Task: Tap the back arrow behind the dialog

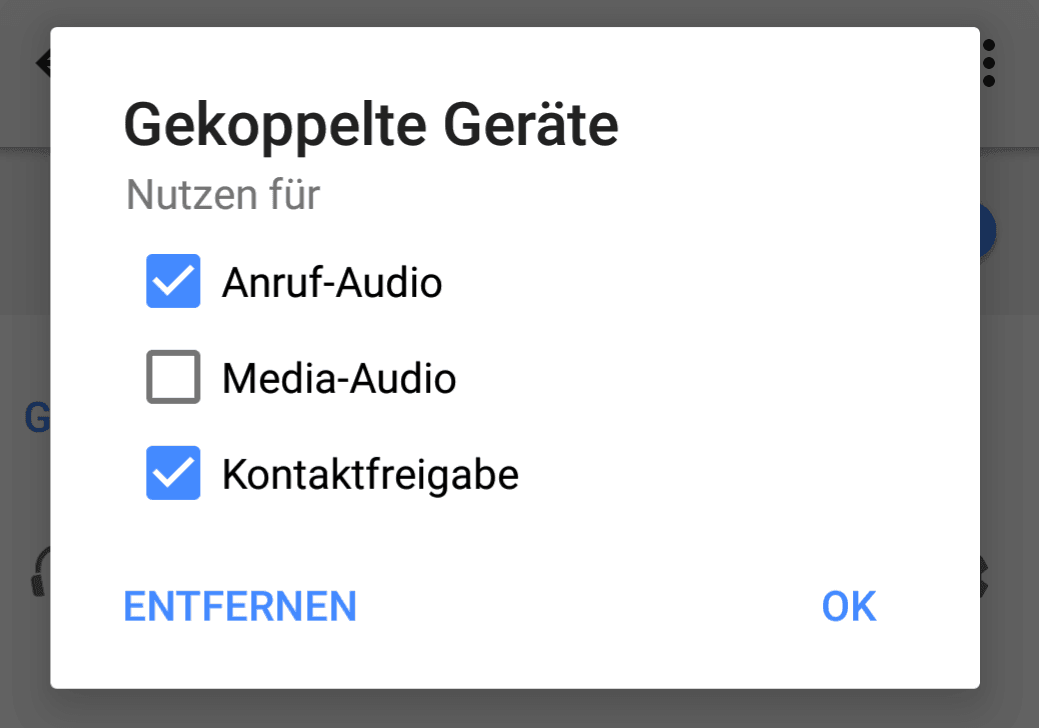Action: tap(42, 63)
